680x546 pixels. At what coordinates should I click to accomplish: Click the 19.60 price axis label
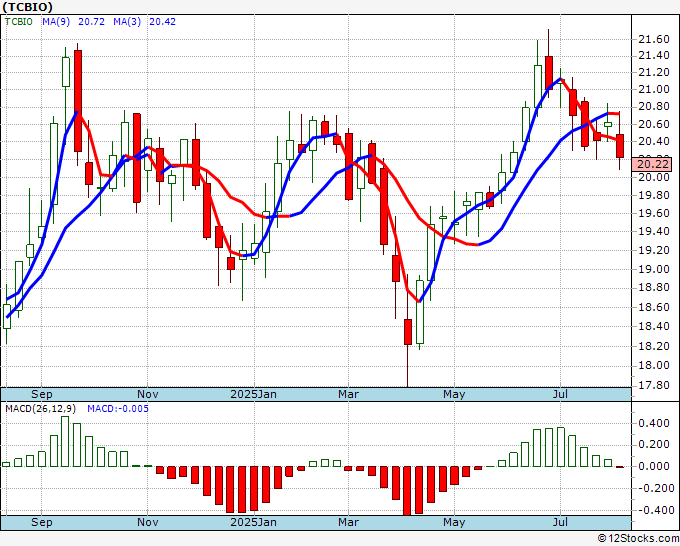pos(654,213)
